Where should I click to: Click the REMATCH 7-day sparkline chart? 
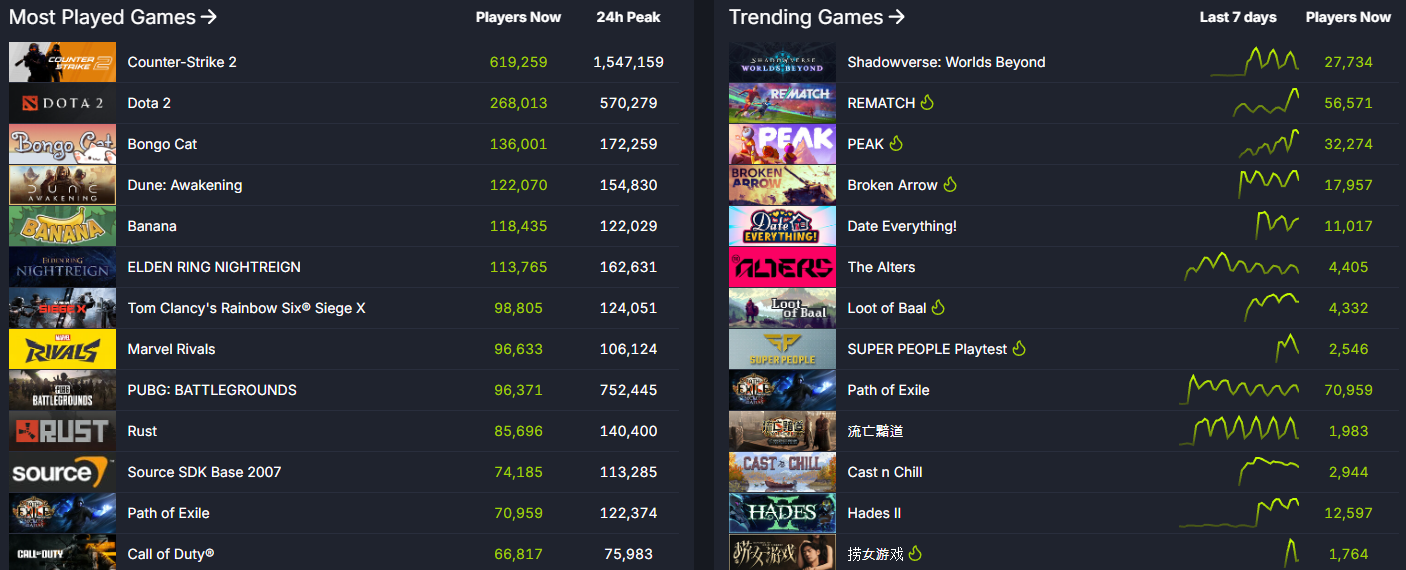point(1265,102)
